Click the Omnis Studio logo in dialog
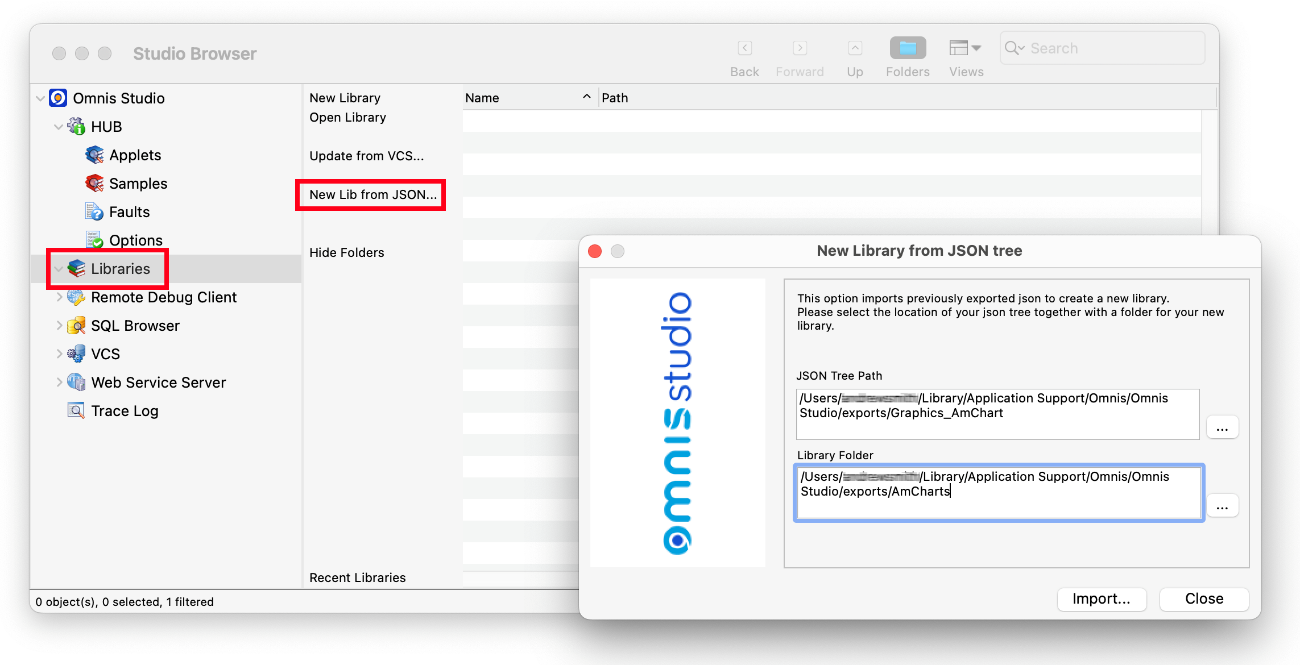 click(677, 423)
